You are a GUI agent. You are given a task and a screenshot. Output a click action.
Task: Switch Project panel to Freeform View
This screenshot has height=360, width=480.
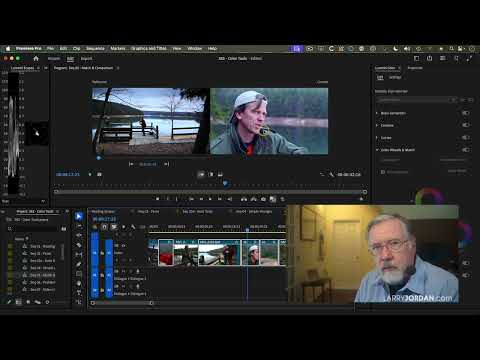click(38, 302)
